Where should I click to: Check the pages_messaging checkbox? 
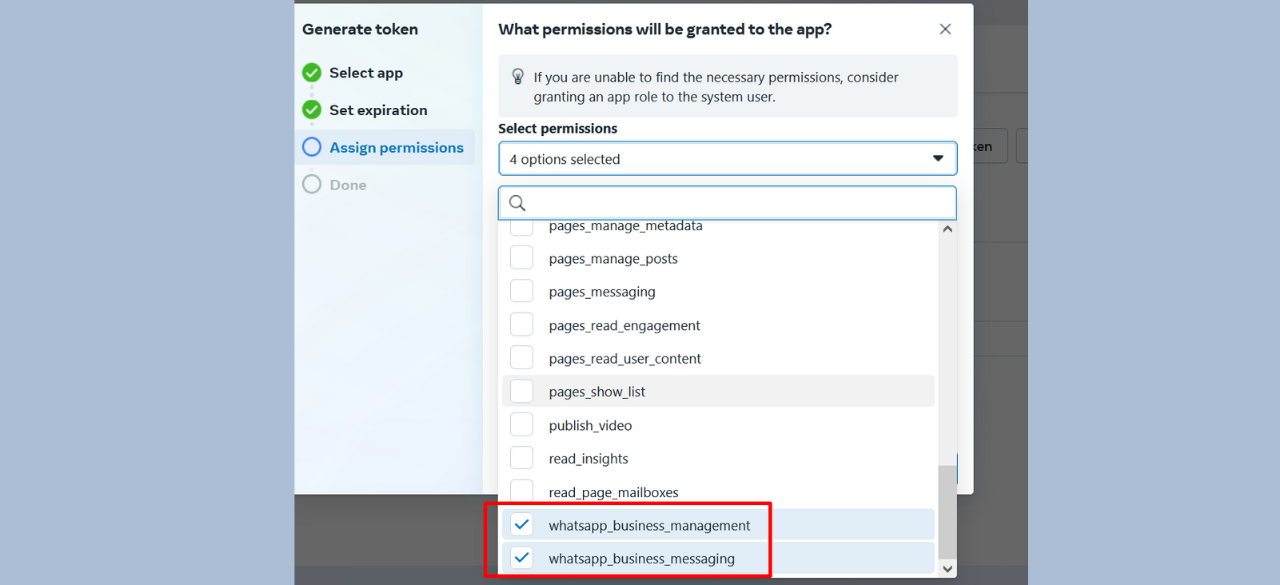click(522, 291)
